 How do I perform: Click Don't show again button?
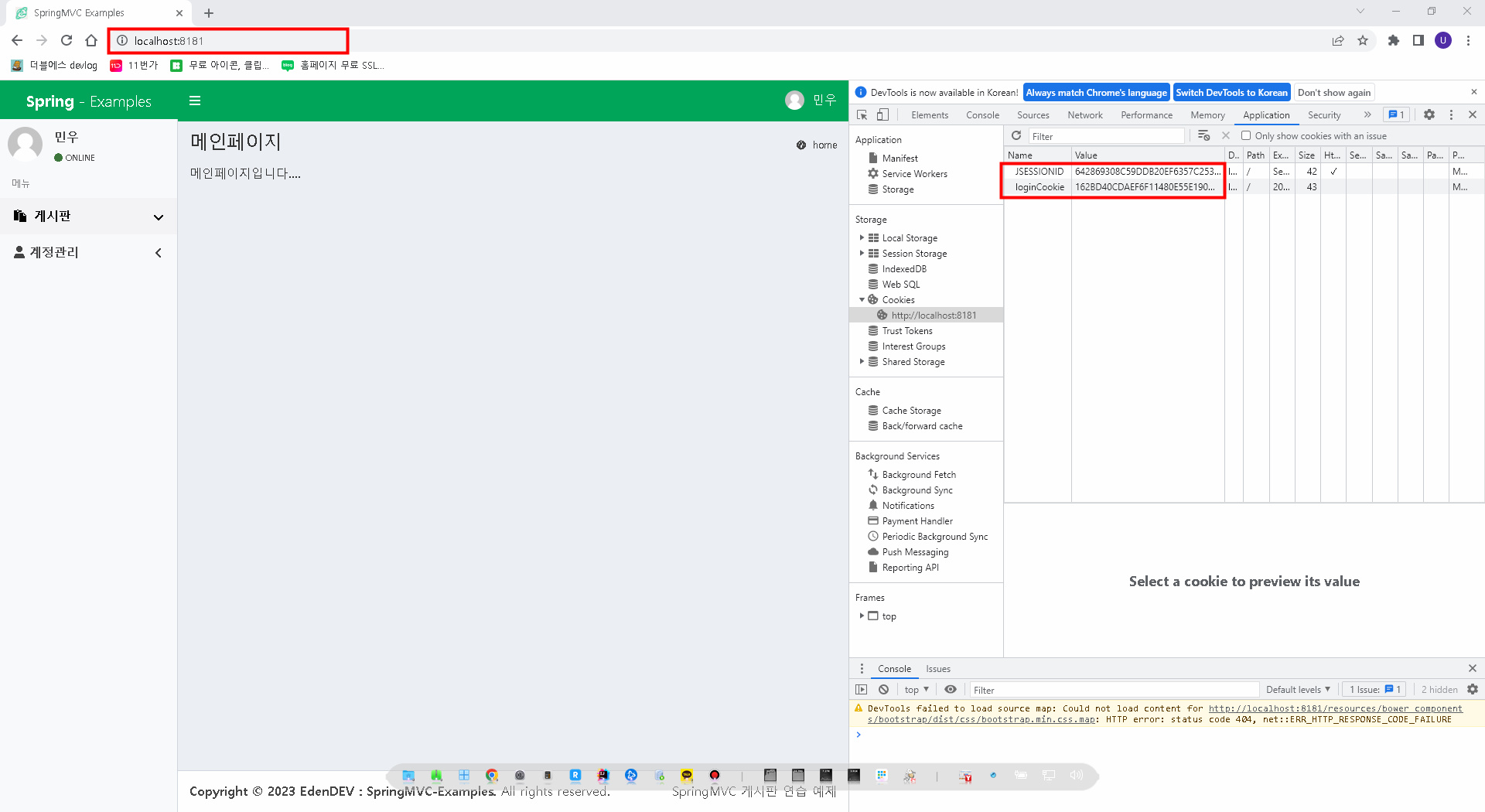tap(1334, 92)
